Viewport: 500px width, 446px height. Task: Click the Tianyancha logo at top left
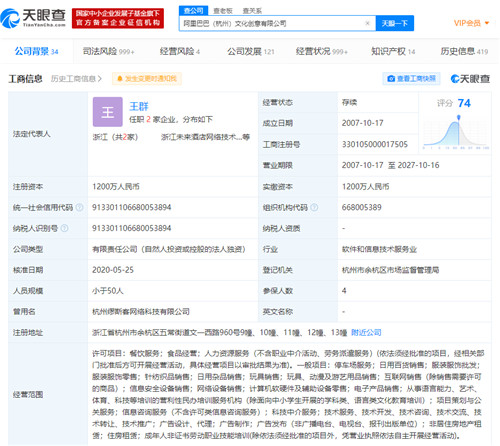tap(33, 18)
